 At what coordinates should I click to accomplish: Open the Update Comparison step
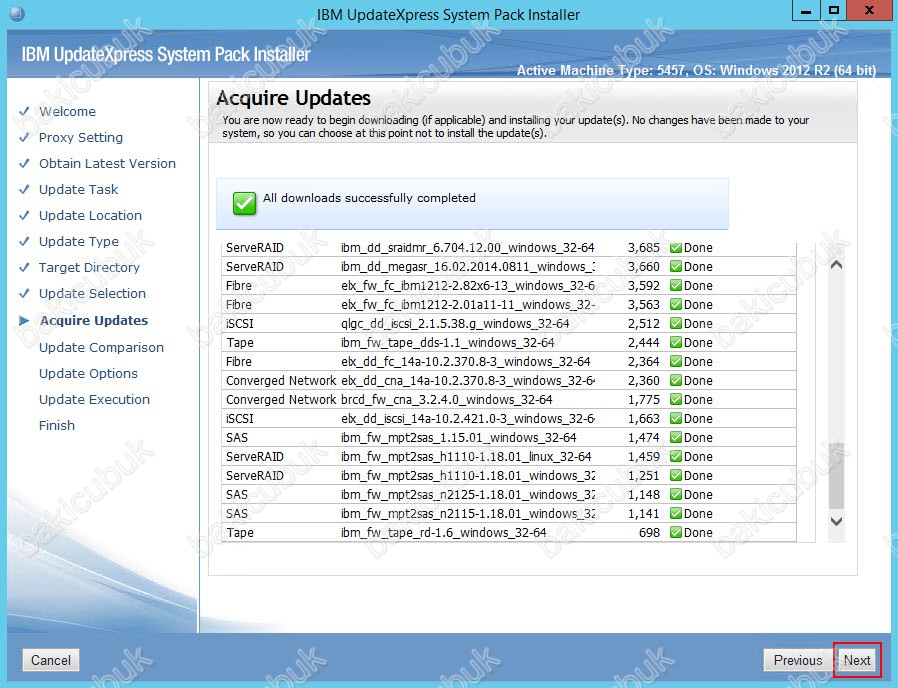click(101, 347)
